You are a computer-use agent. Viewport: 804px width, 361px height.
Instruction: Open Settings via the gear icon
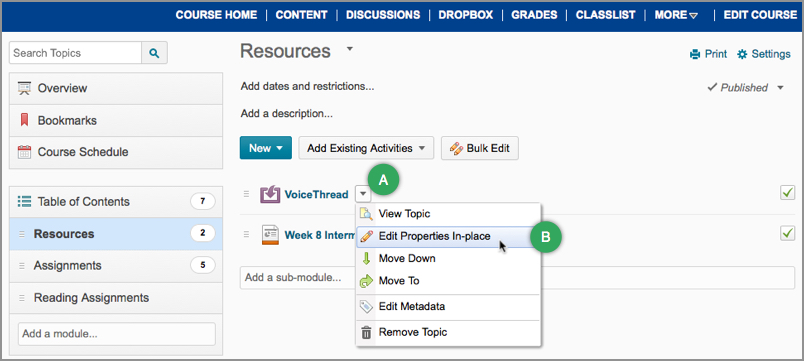pos(741,54)
